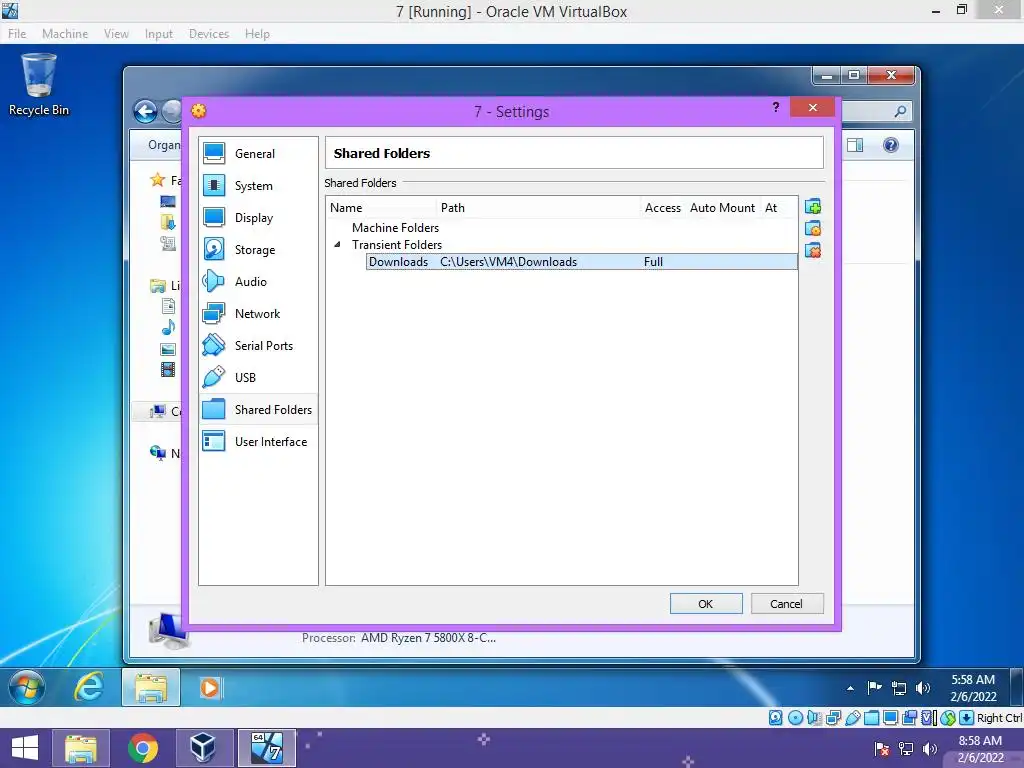This screenshot has width=1024, height=768.
Task: Open Google Chrome from host taskbar
Action: tap(142, 748)
